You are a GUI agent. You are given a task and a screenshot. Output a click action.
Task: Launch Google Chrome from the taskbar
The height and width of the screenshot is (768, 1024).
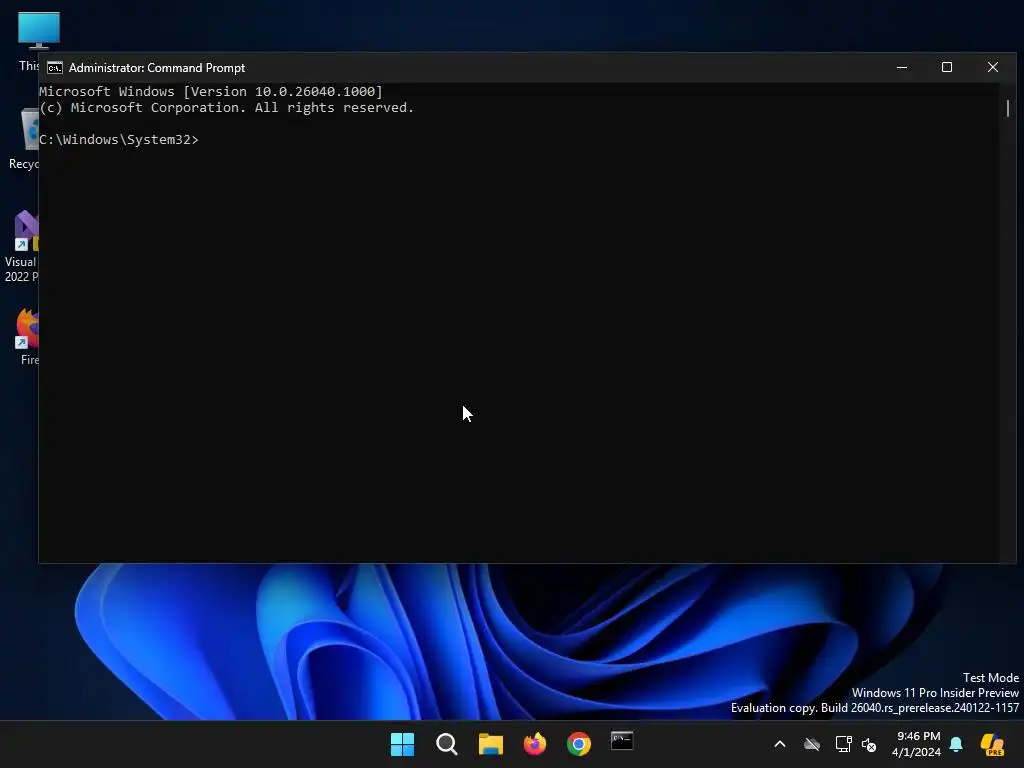(x=579, y=744)
